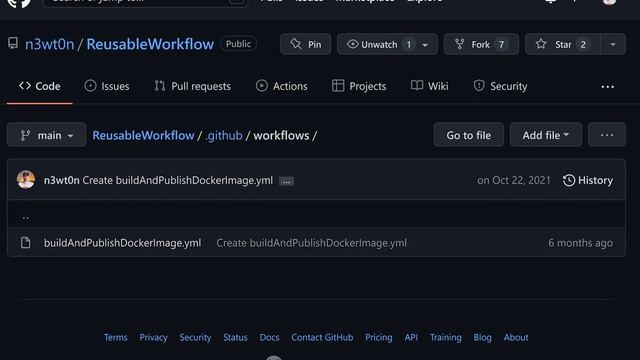
Task: Open n3wt0n owner profile link
Action: [x=50, y=44]
